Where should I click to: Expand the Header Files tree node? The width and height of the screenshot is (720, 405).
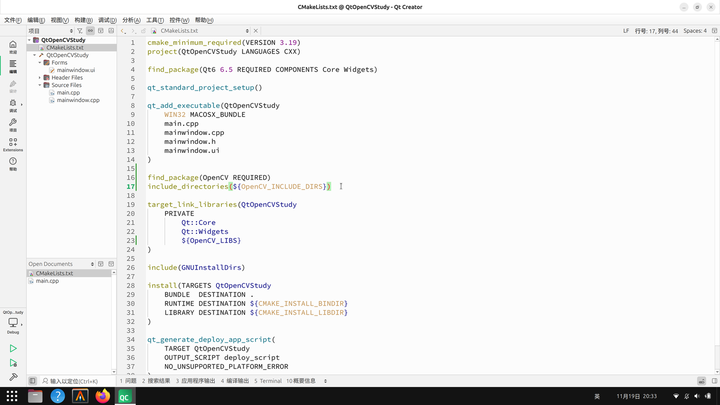[x=40, y=78]
